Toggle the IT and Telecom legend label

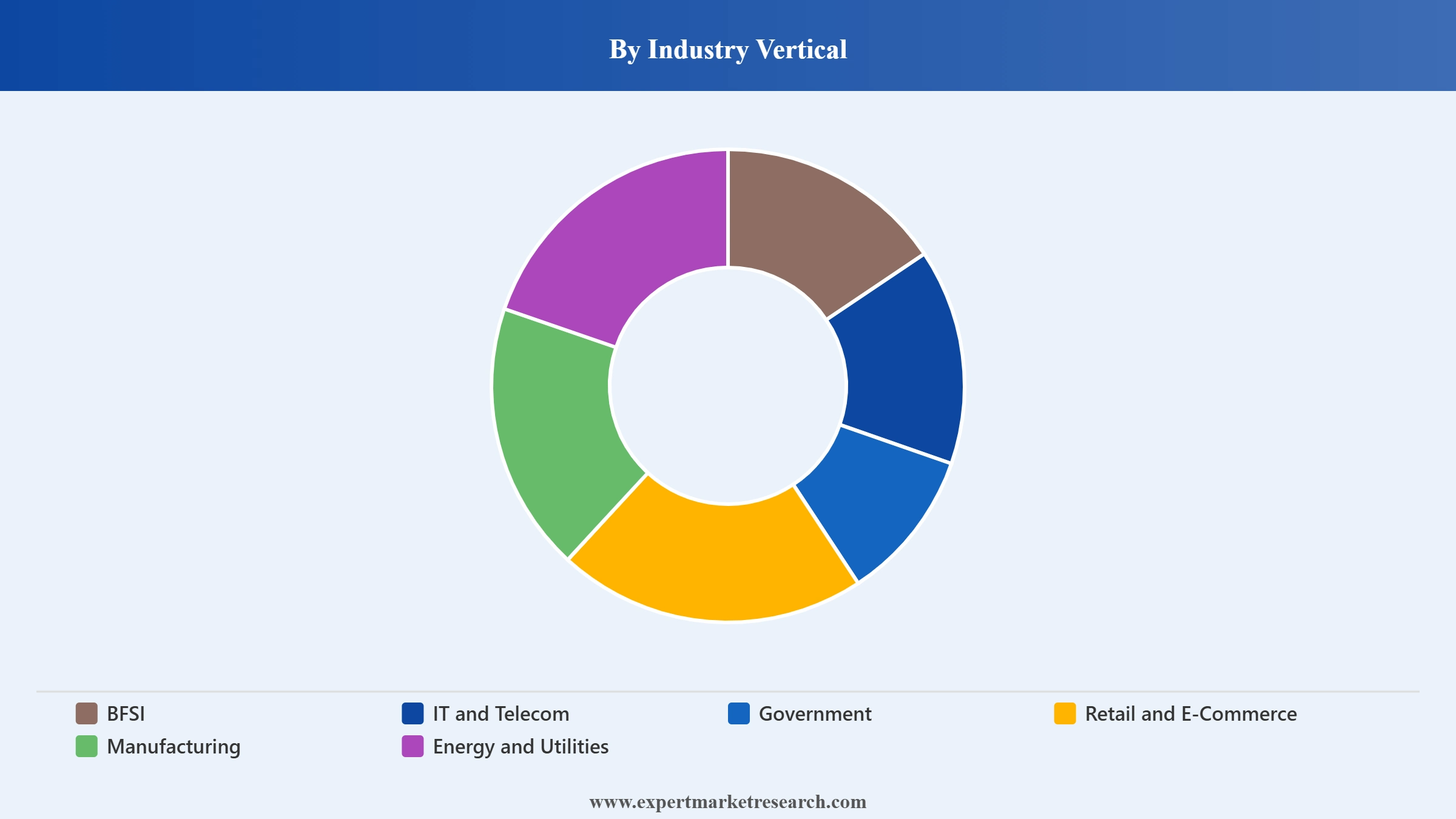pos(501,713)
